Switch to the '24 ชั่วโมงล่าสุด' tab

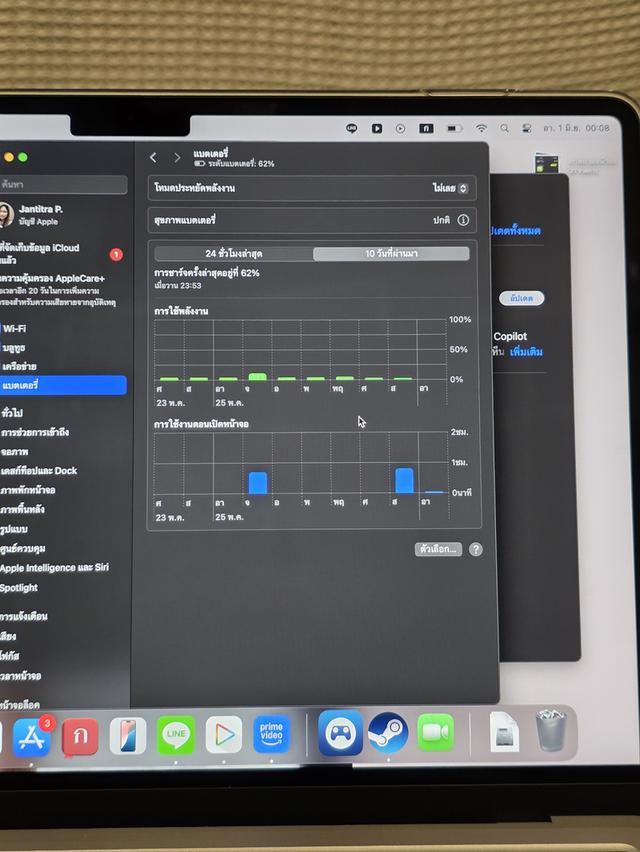234,253
